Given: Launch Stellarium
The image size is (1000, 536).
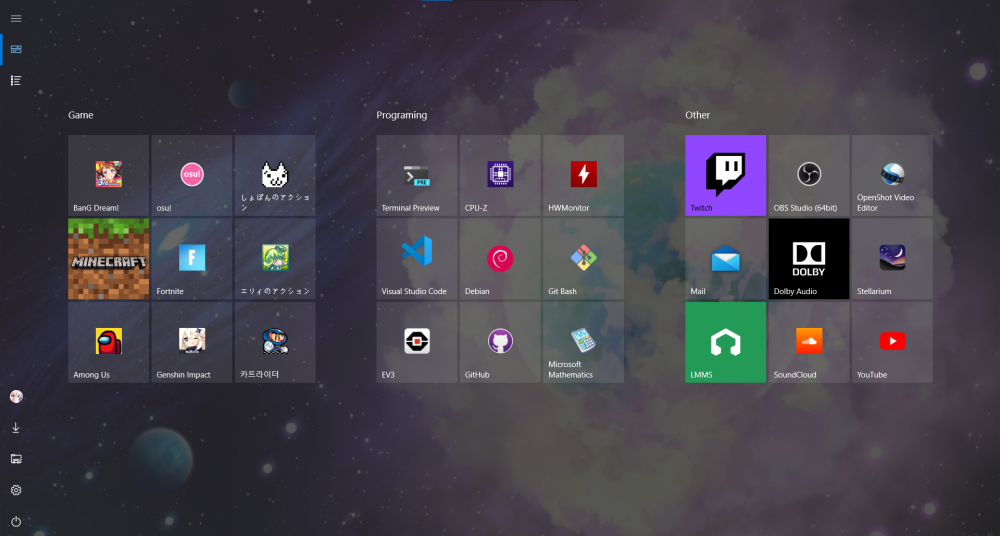Looking at the screenshot, I should pos(892,258).
